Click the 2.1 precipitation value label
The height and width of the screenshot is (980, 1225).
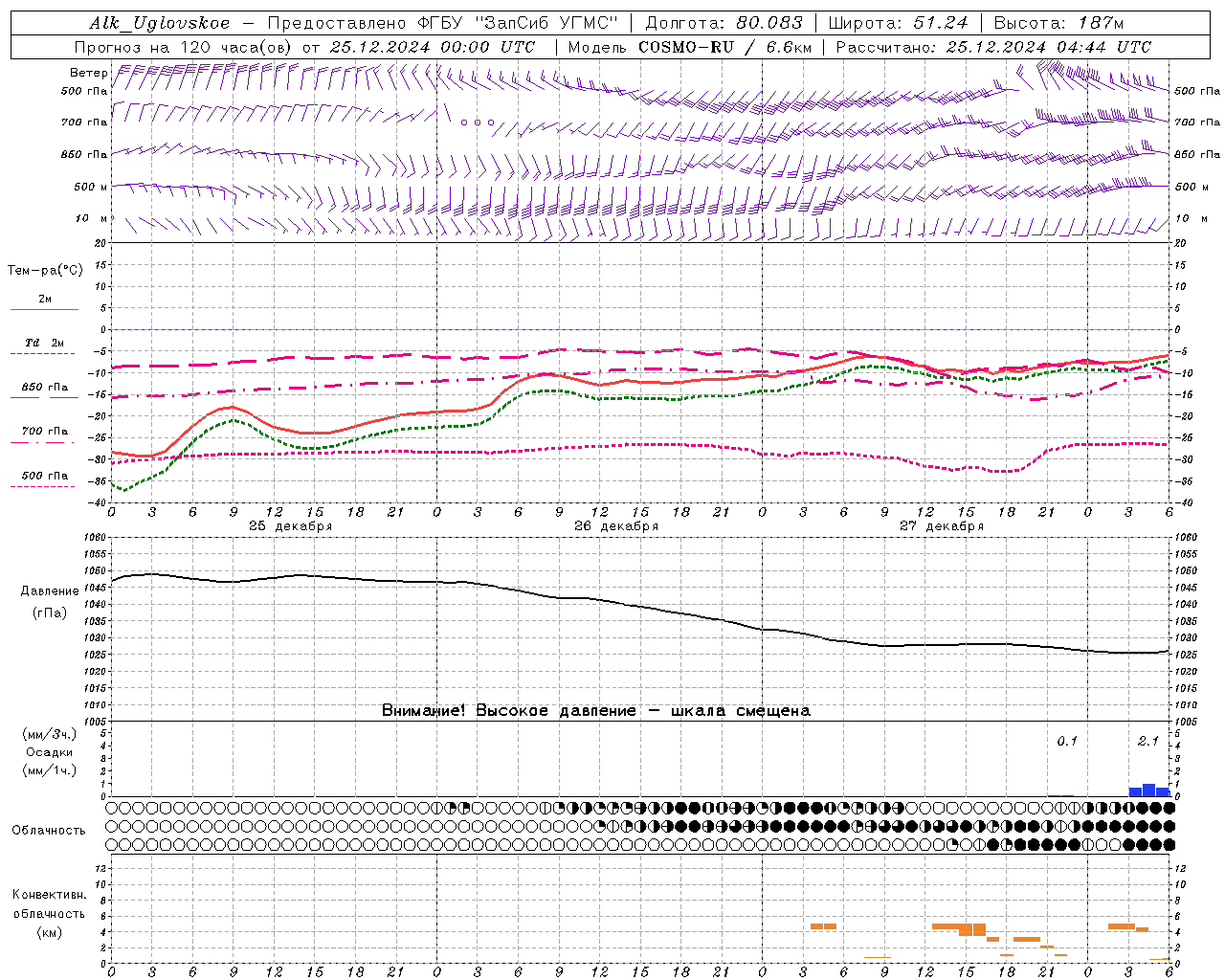[x=1147, y=741]
